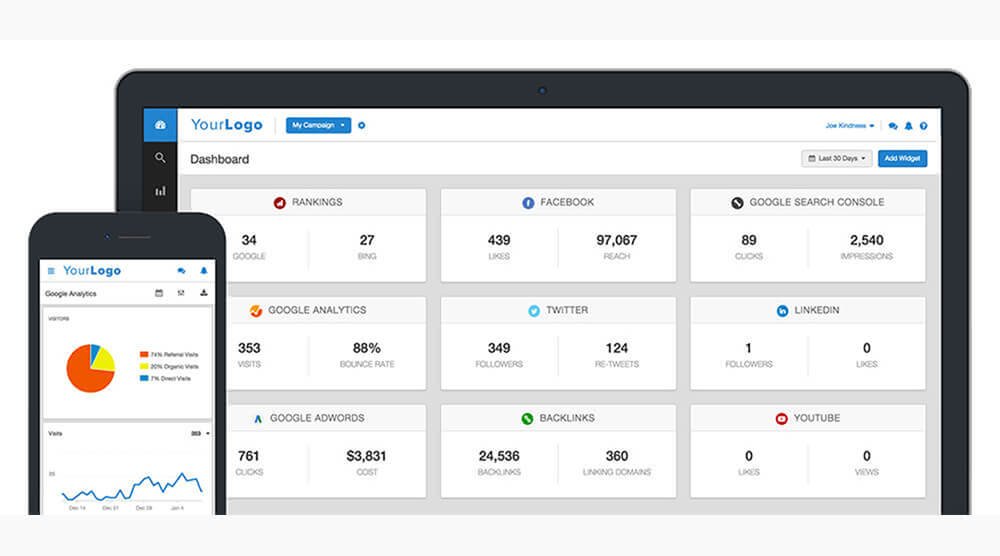
Task: Click the LinkedIn widget icon
Action: 782,311
